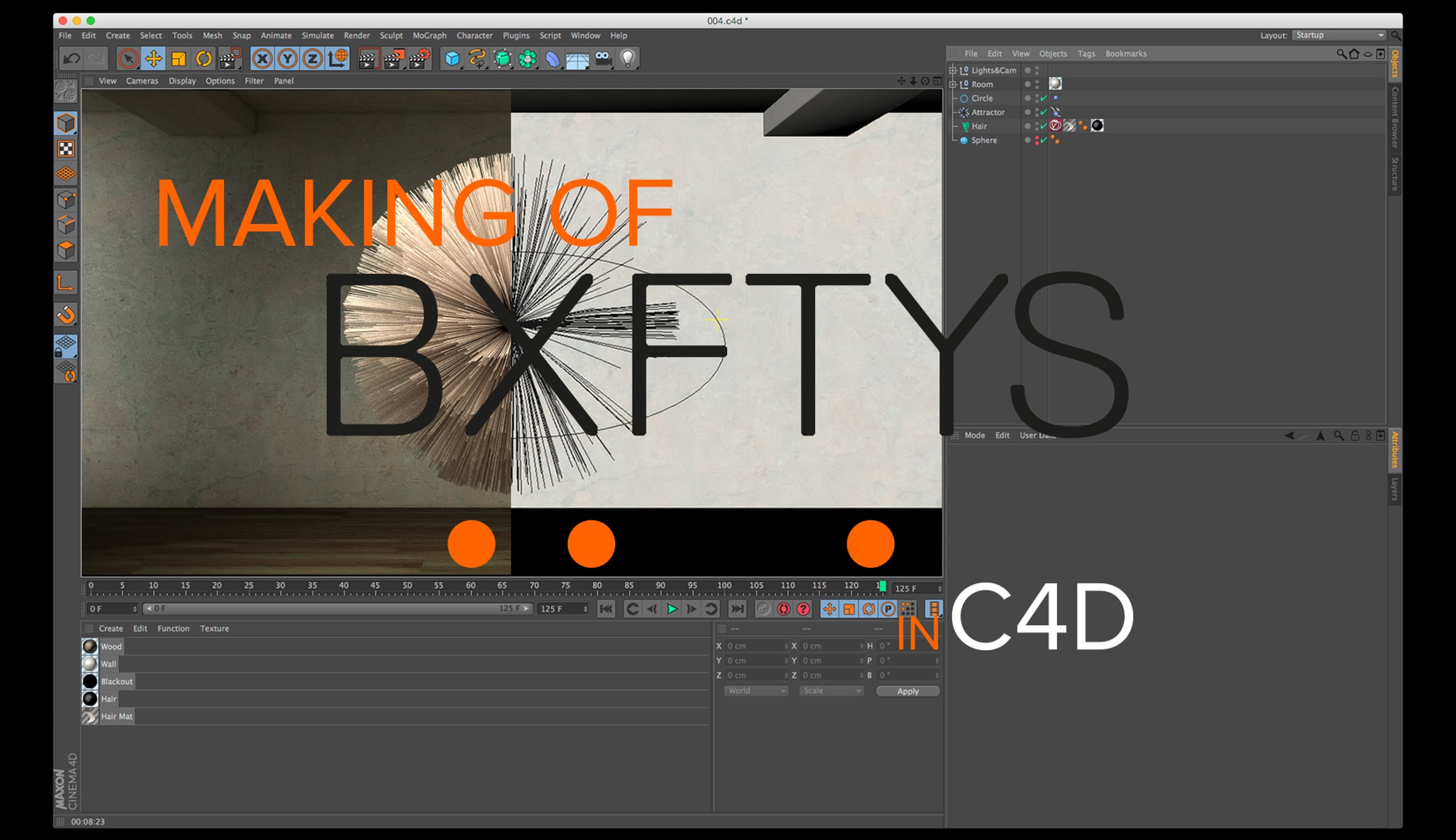The image size is (1456, 840).
Task: Toggle the Y axis lock
Action: pyautogui.click(x=288, y=59)
